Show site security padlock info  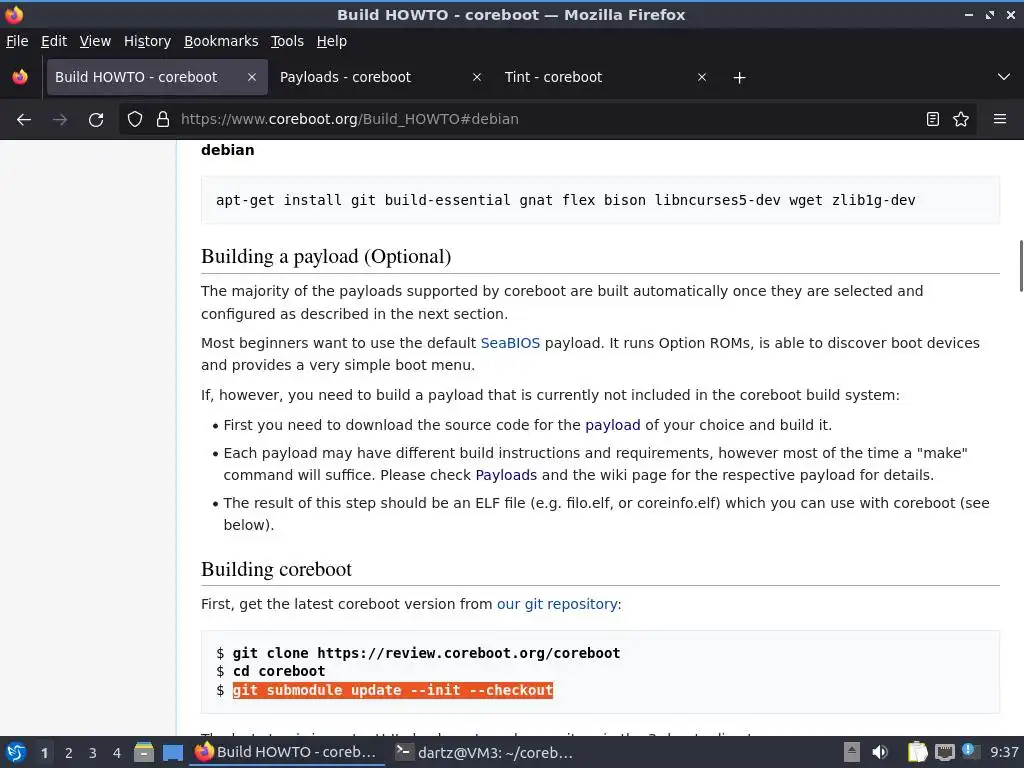tap(163, 119)
